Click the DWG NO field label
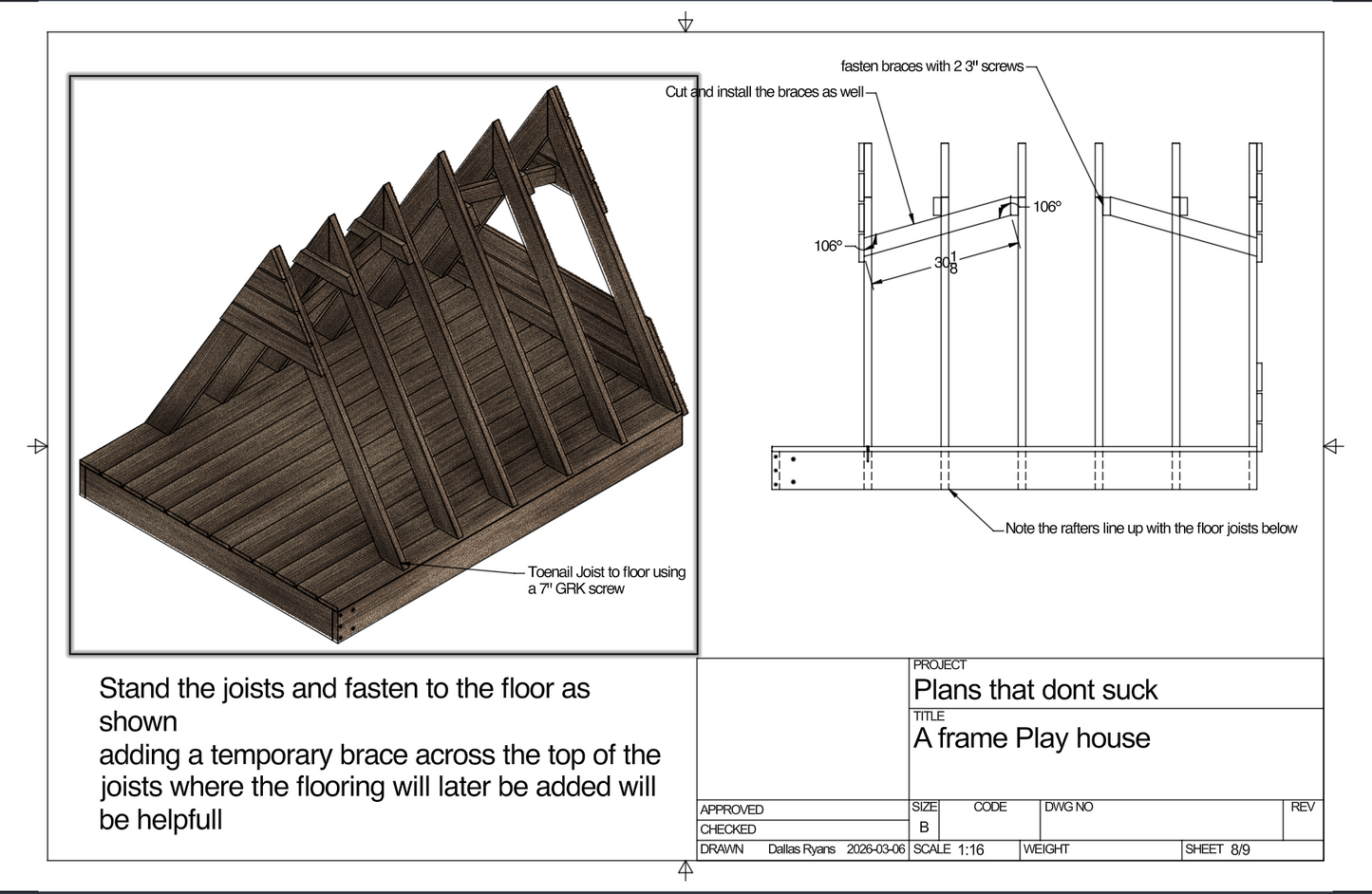 1068,807
